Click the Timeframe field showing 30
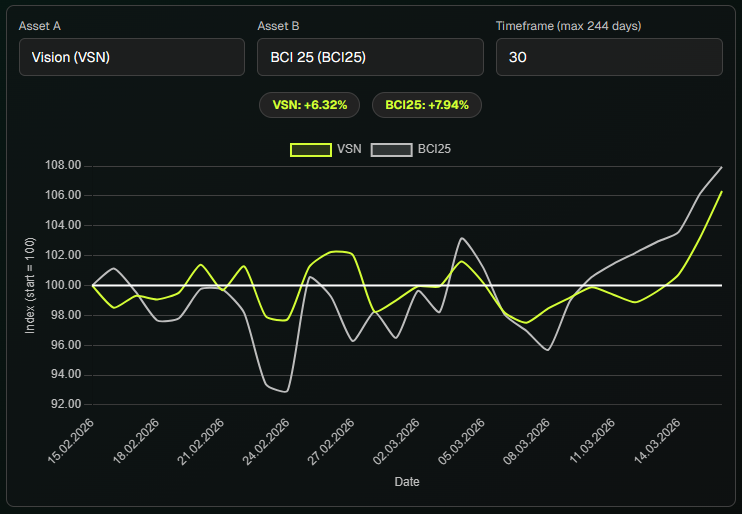Image resolution: width=742 pixels, height=514 pixels. (609, 57)
